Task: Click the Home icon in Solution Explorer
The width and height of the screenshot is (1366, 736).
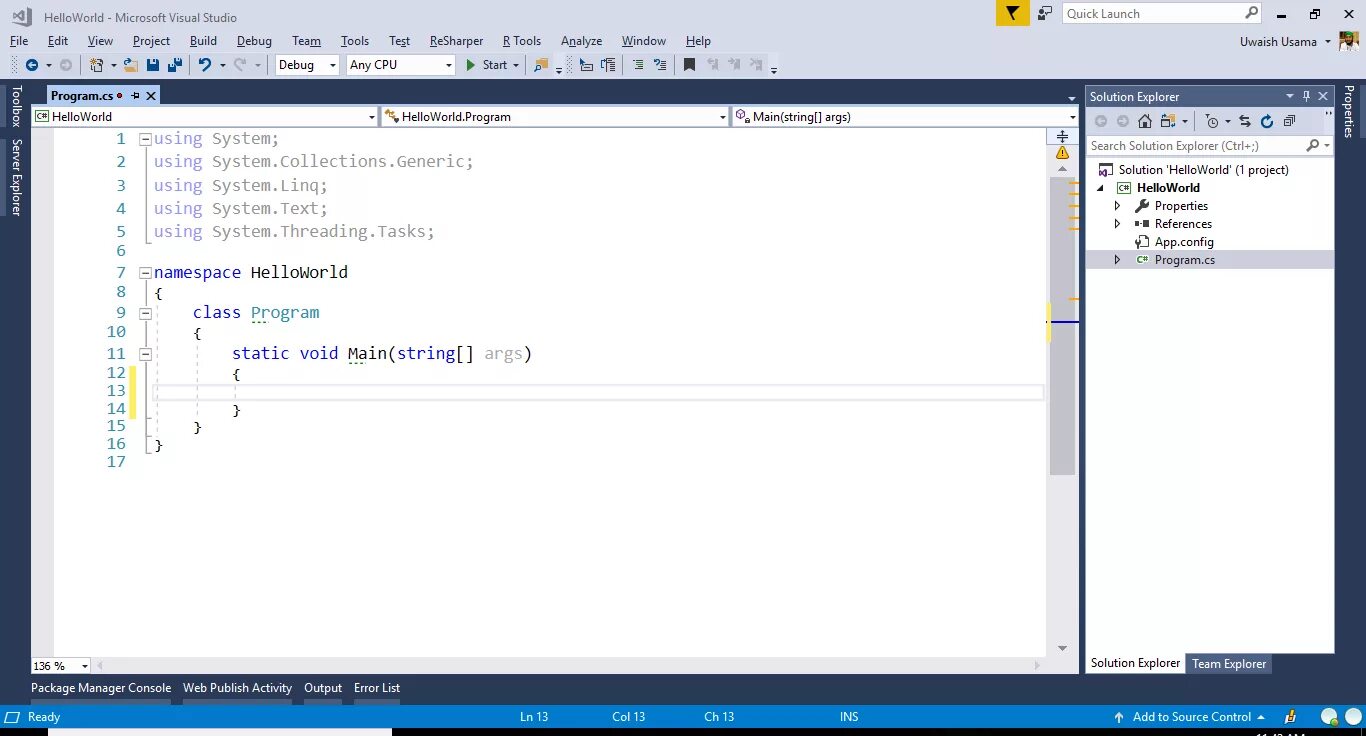Action: [x=1145, y=121]
